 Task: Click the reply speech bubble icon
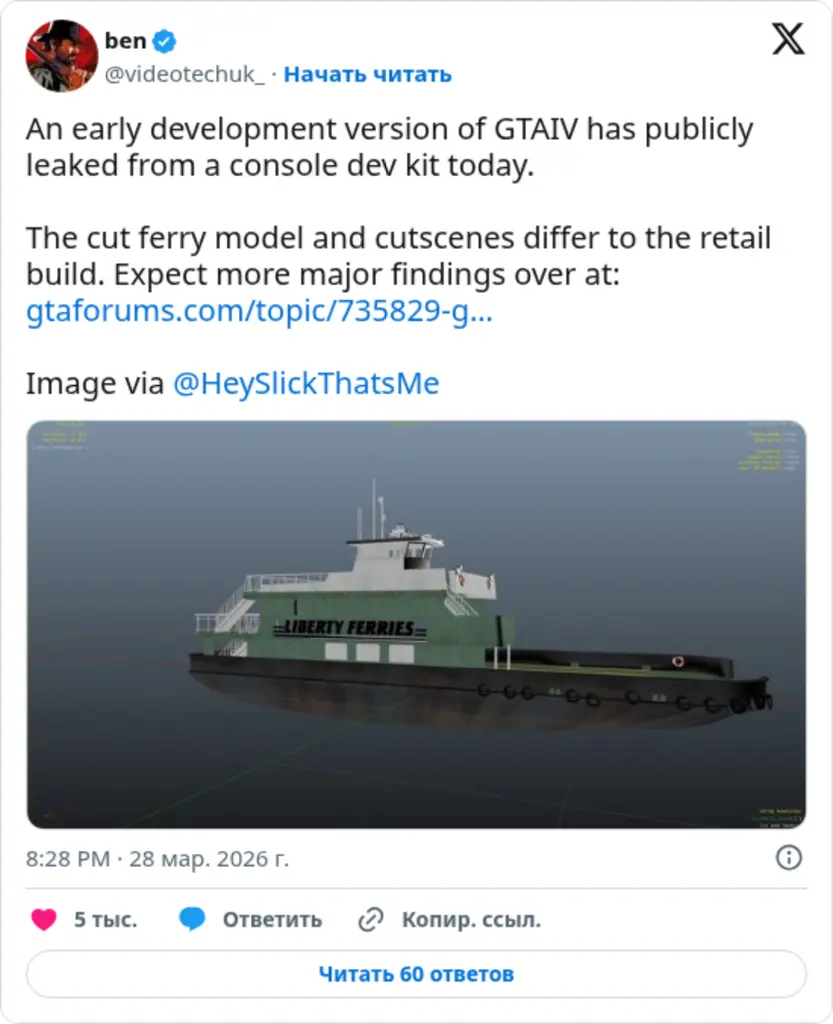click(193, 919)
